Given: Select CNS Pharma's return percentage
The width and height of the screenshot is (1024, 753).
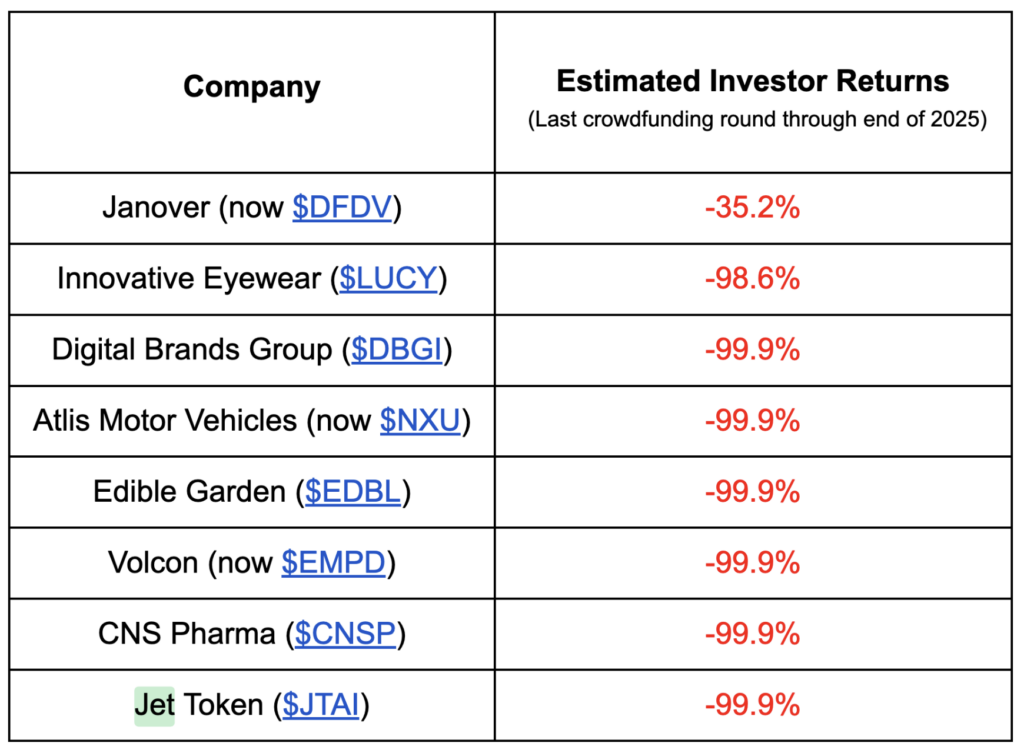Looking at the screenshot, I should (752, 633).
